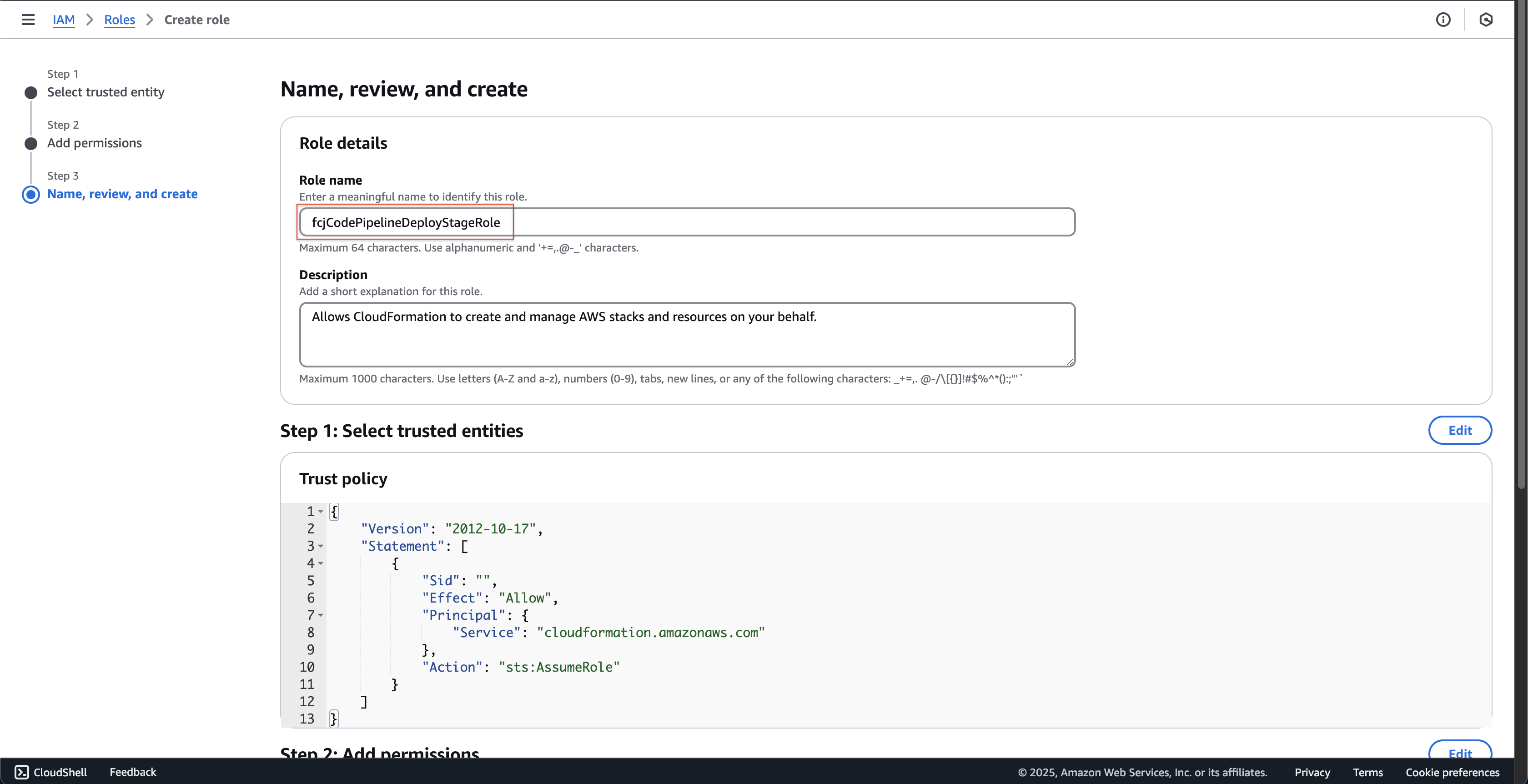The width and height of the screenshot is (1528, 784).
Task: Open the Privacy link
Action: tap(1312, 772)
